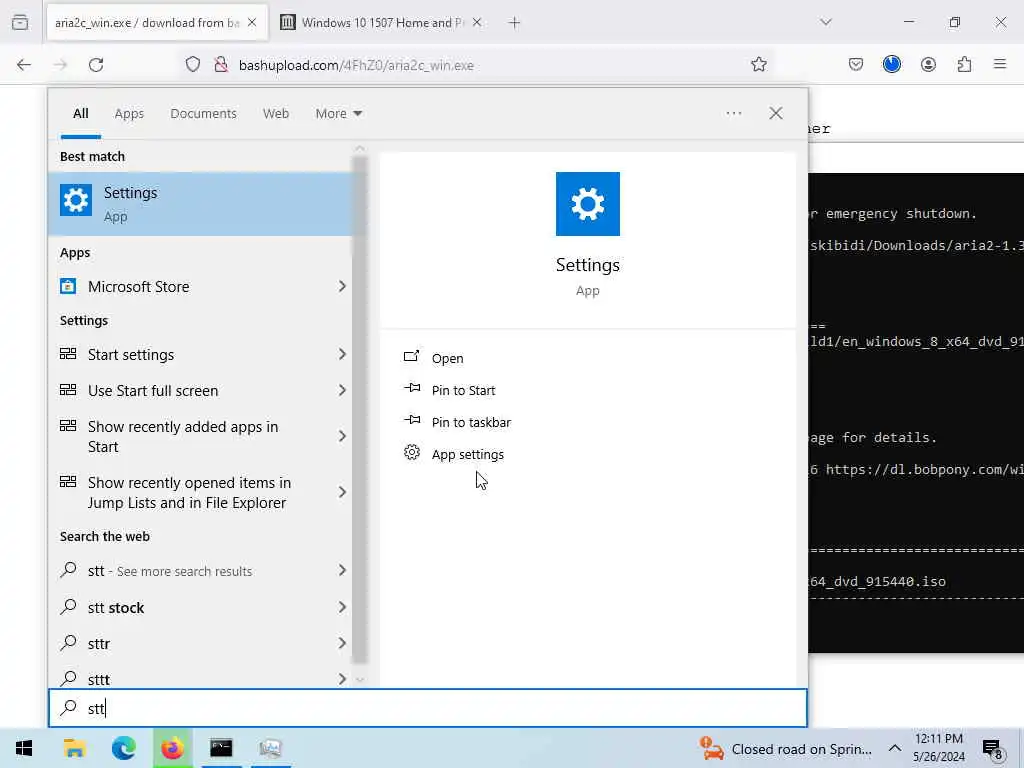1024x768 pixels.
Task: Close the search panel with X
Action: click(776, 114)
